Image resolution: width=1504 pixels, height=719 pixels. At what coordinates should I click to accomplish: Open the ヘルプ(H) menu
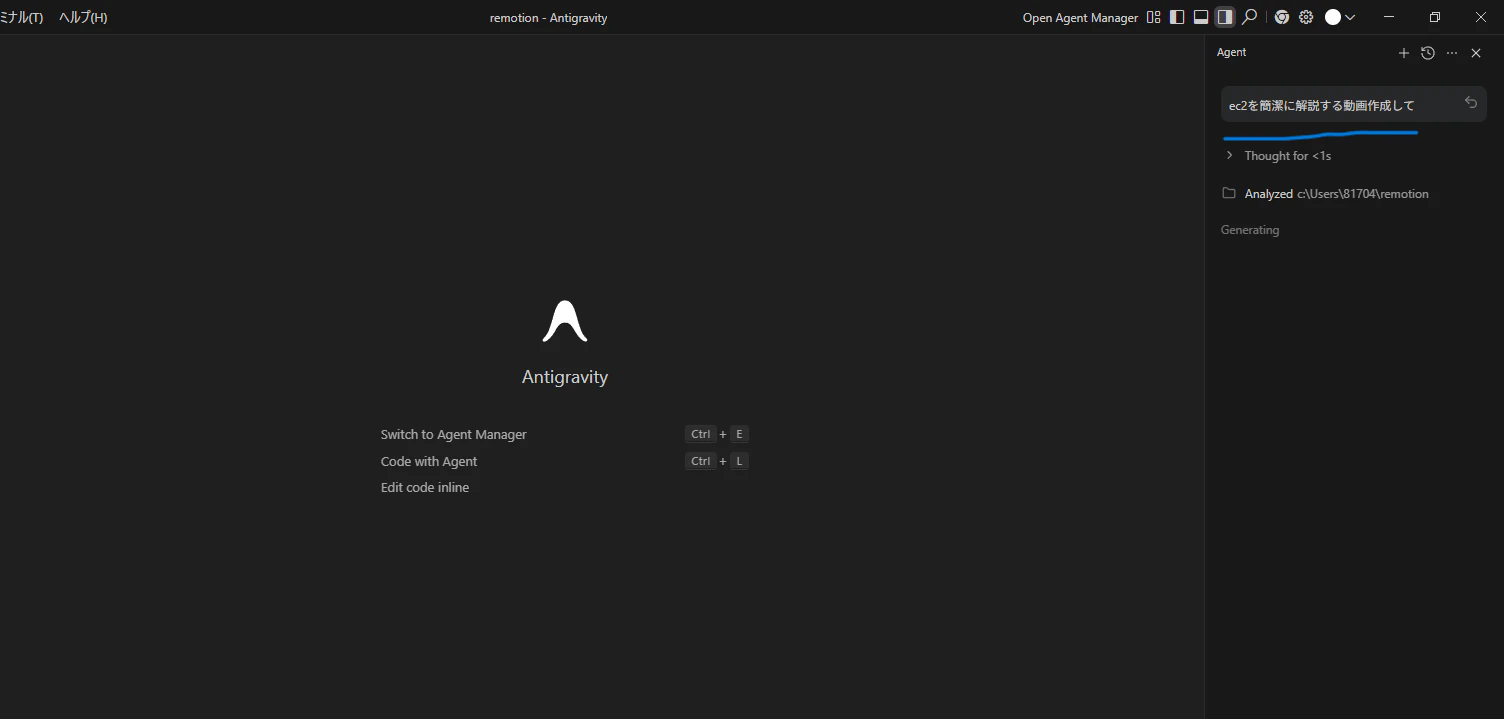[x=83, y=18]
